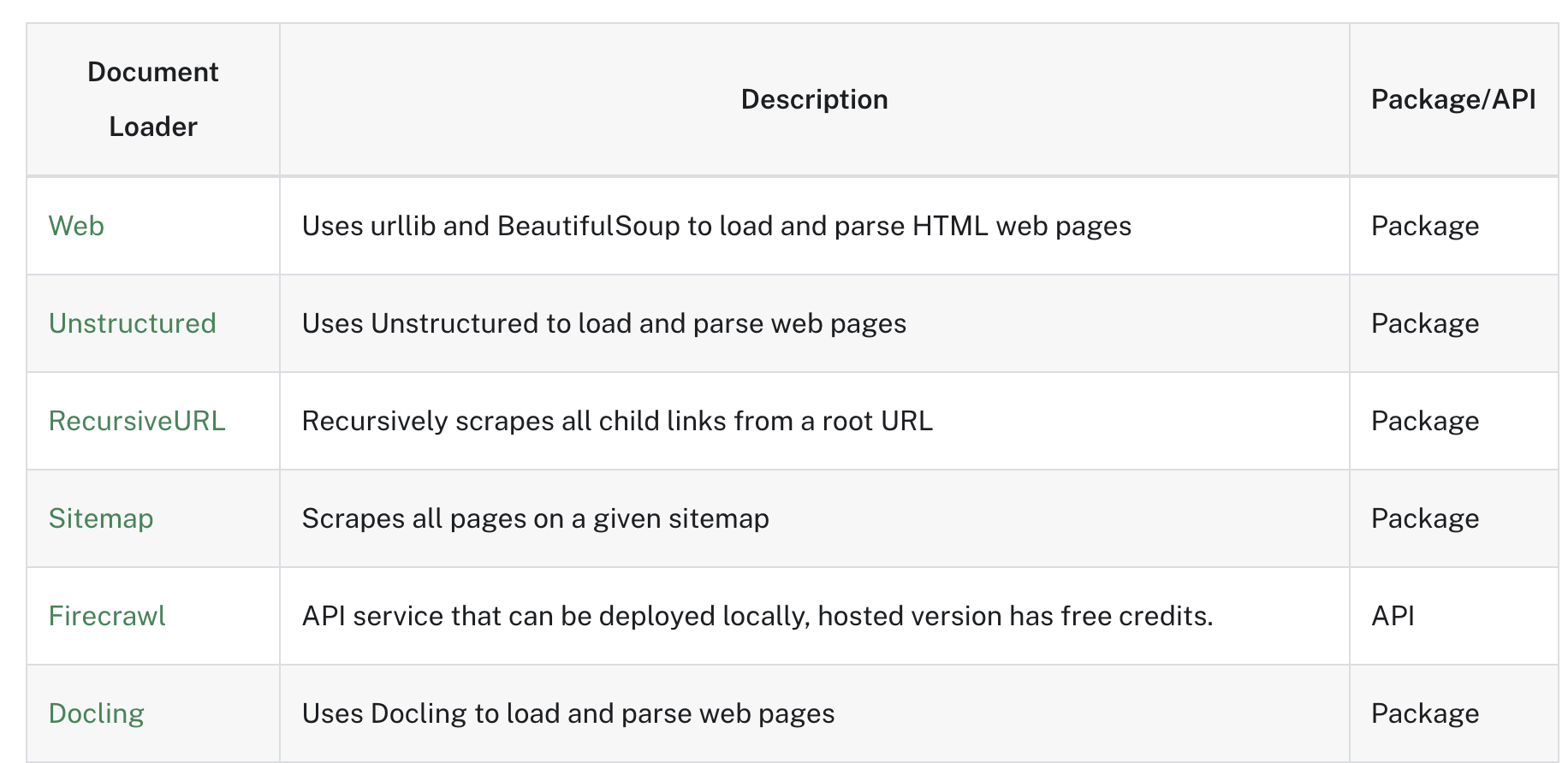Click the 'API service that can be deployed locally' text
The width and height of the screenshot is (1568, 763).
(x=757, y=616)
